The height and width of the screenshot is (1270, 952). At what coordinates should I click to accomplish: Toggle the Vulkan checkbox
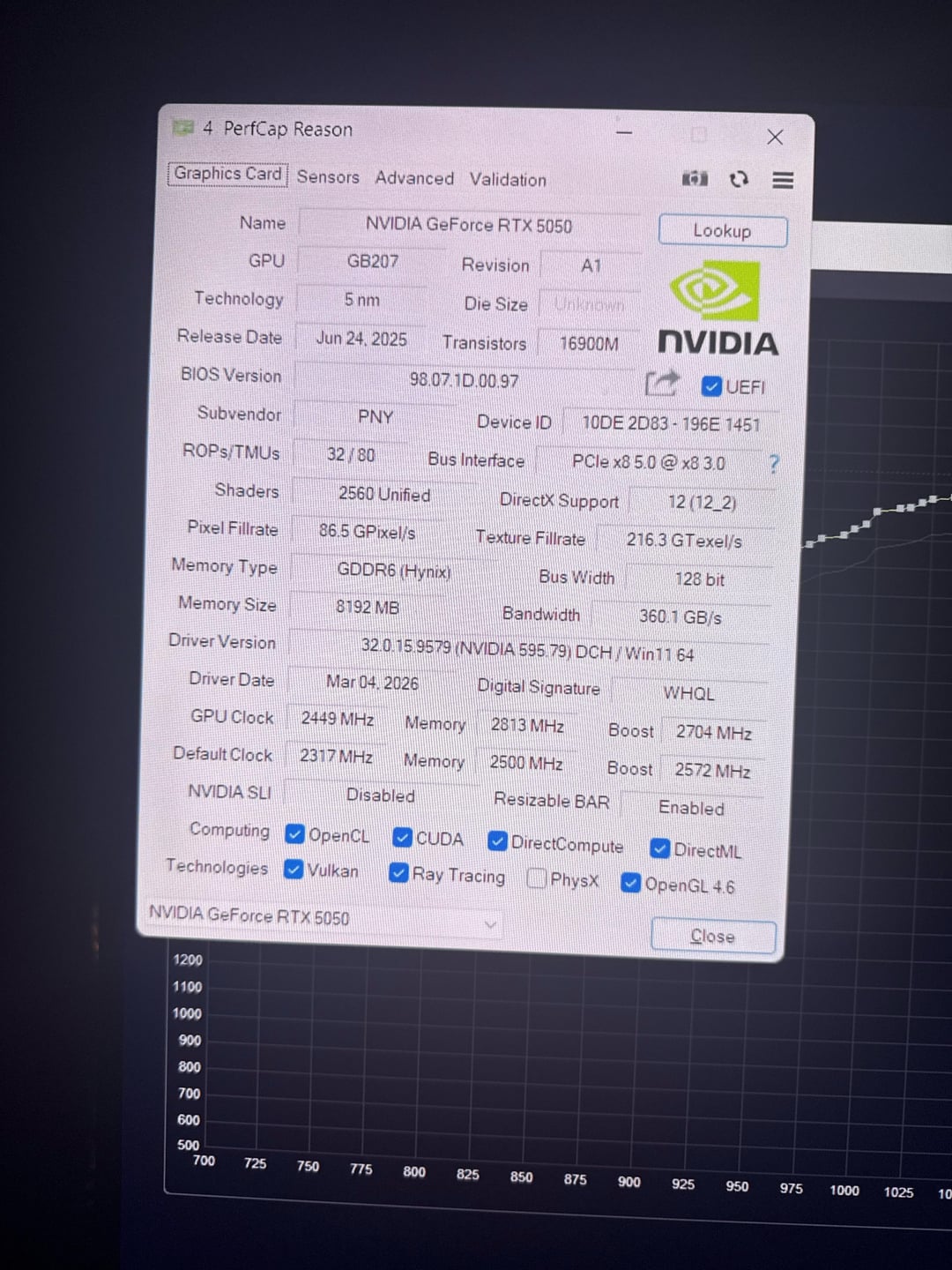click(294, 870)
